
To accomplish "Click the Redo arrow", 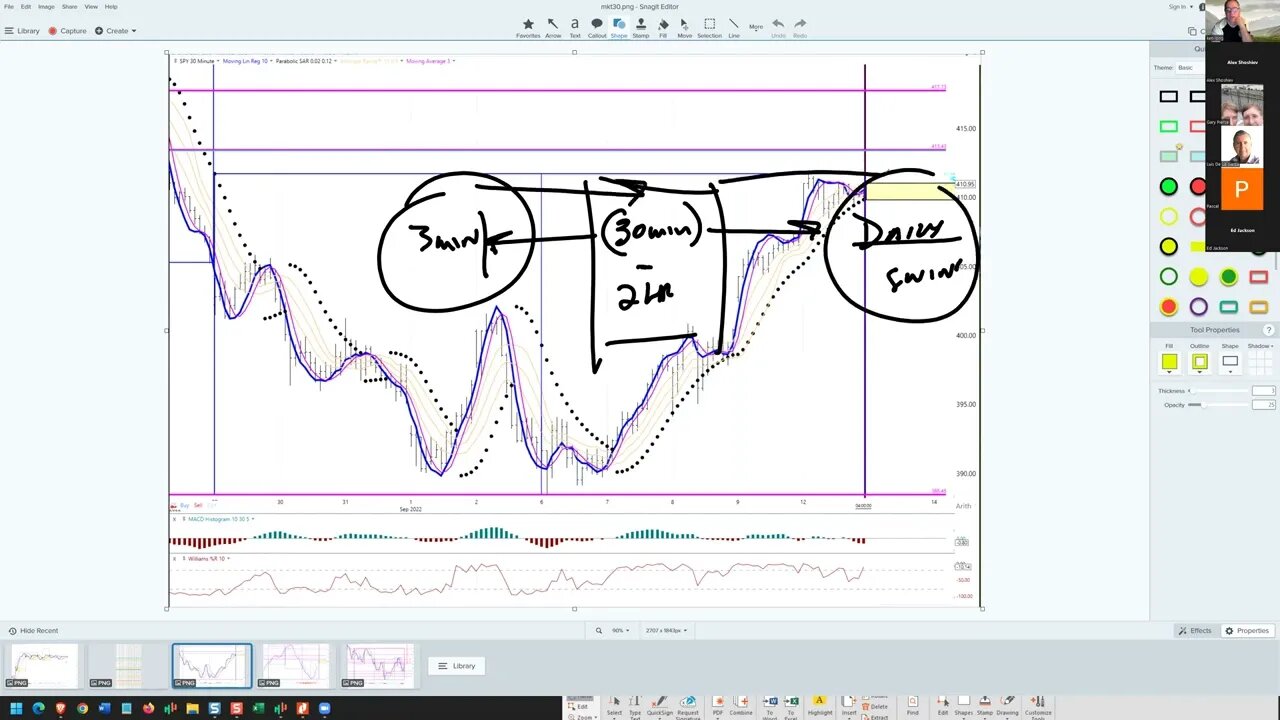I will 800,28.
